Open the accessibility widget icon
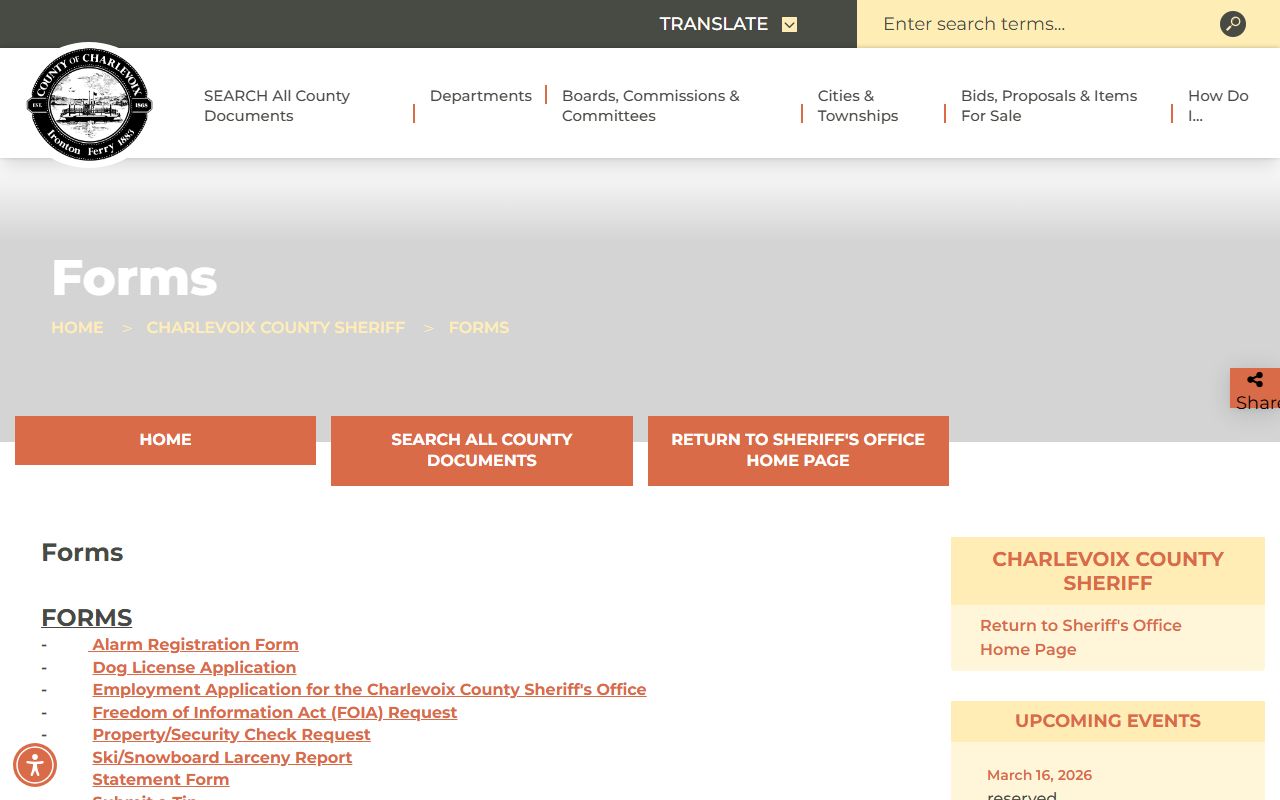 [35, 766]
